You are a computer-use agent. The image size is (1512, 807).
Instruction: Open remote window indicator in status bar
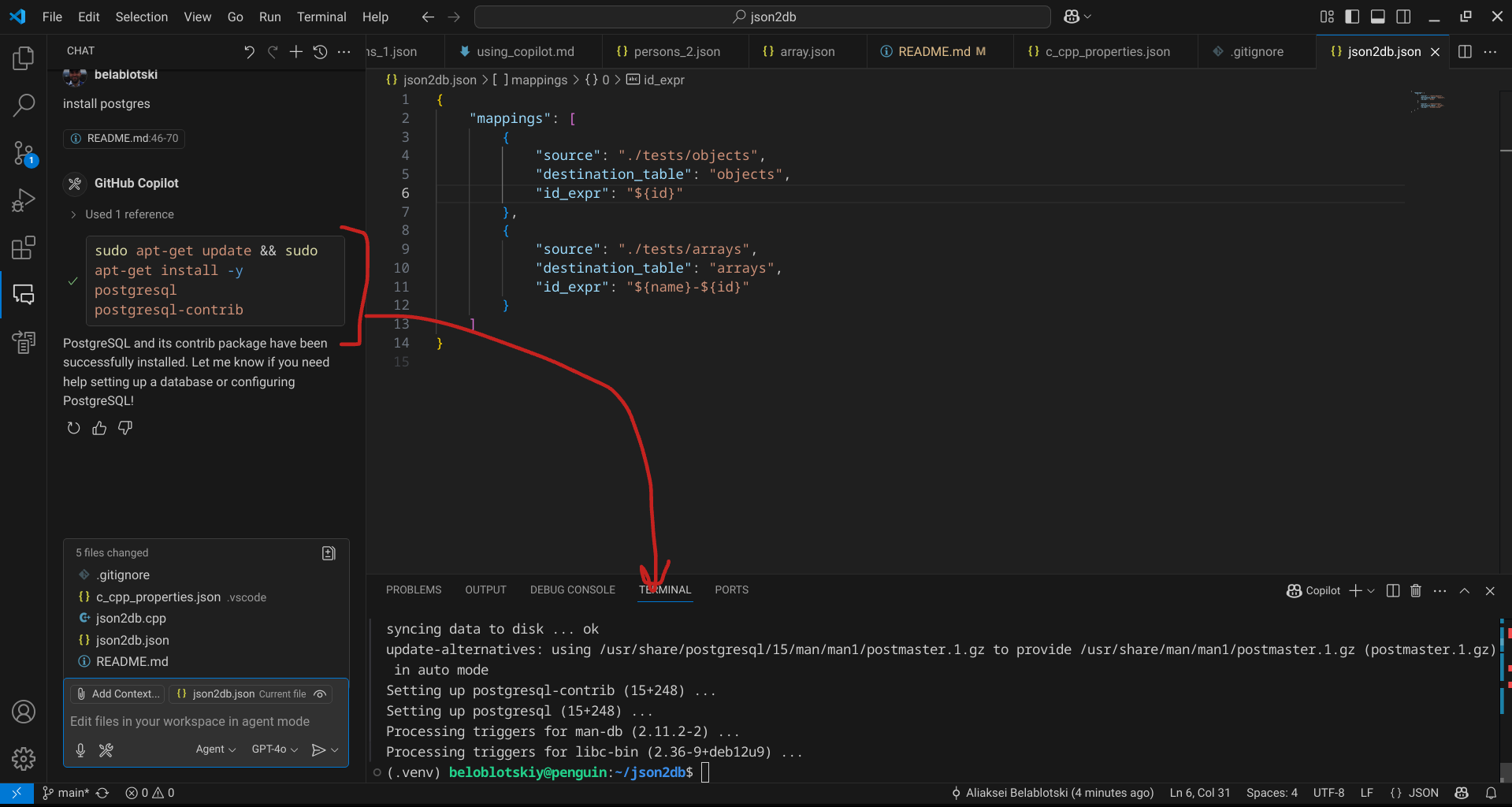(16, 793)
